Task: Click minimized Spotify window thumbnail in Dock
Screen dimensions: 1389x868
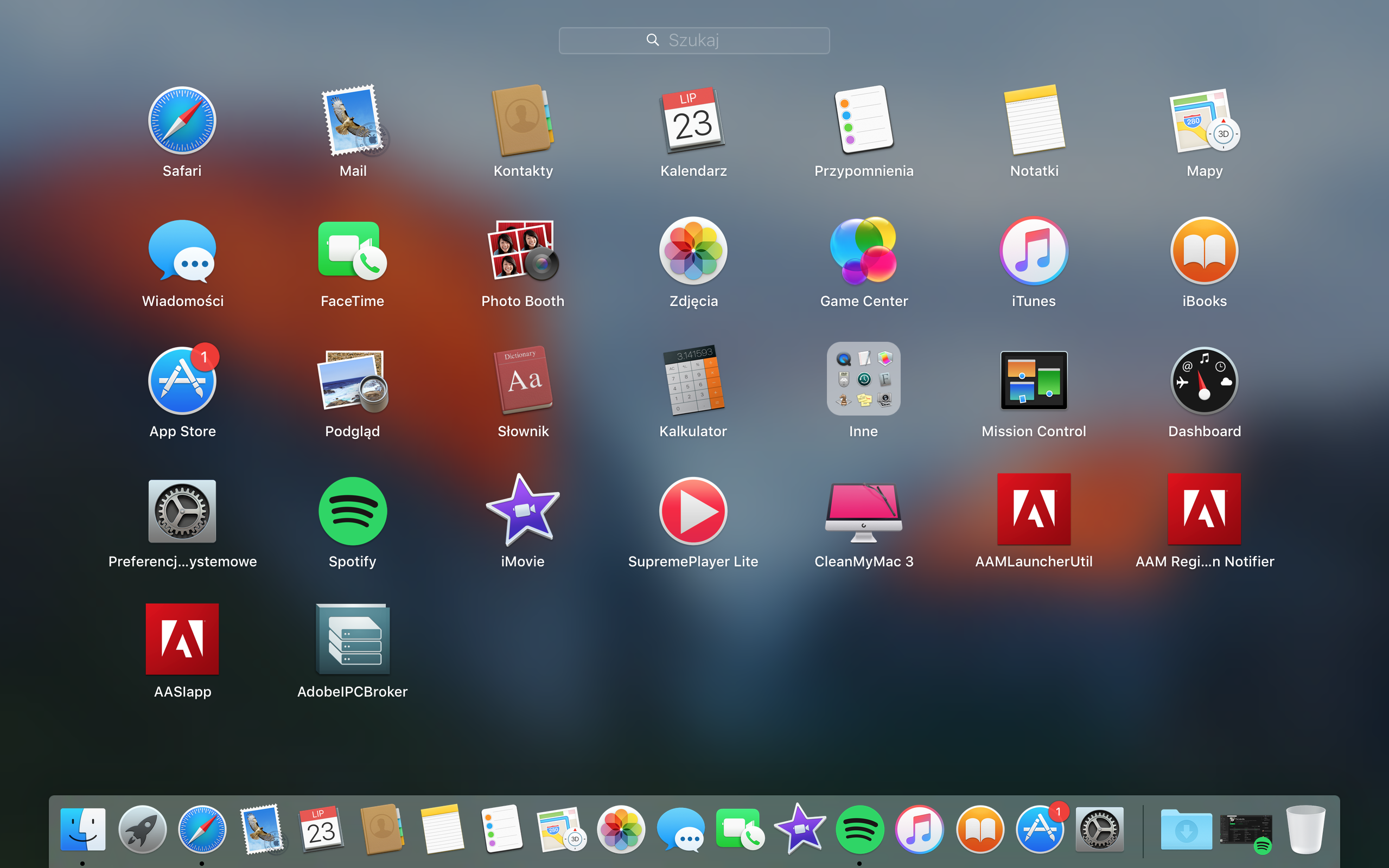Action: coord(1246,830)
